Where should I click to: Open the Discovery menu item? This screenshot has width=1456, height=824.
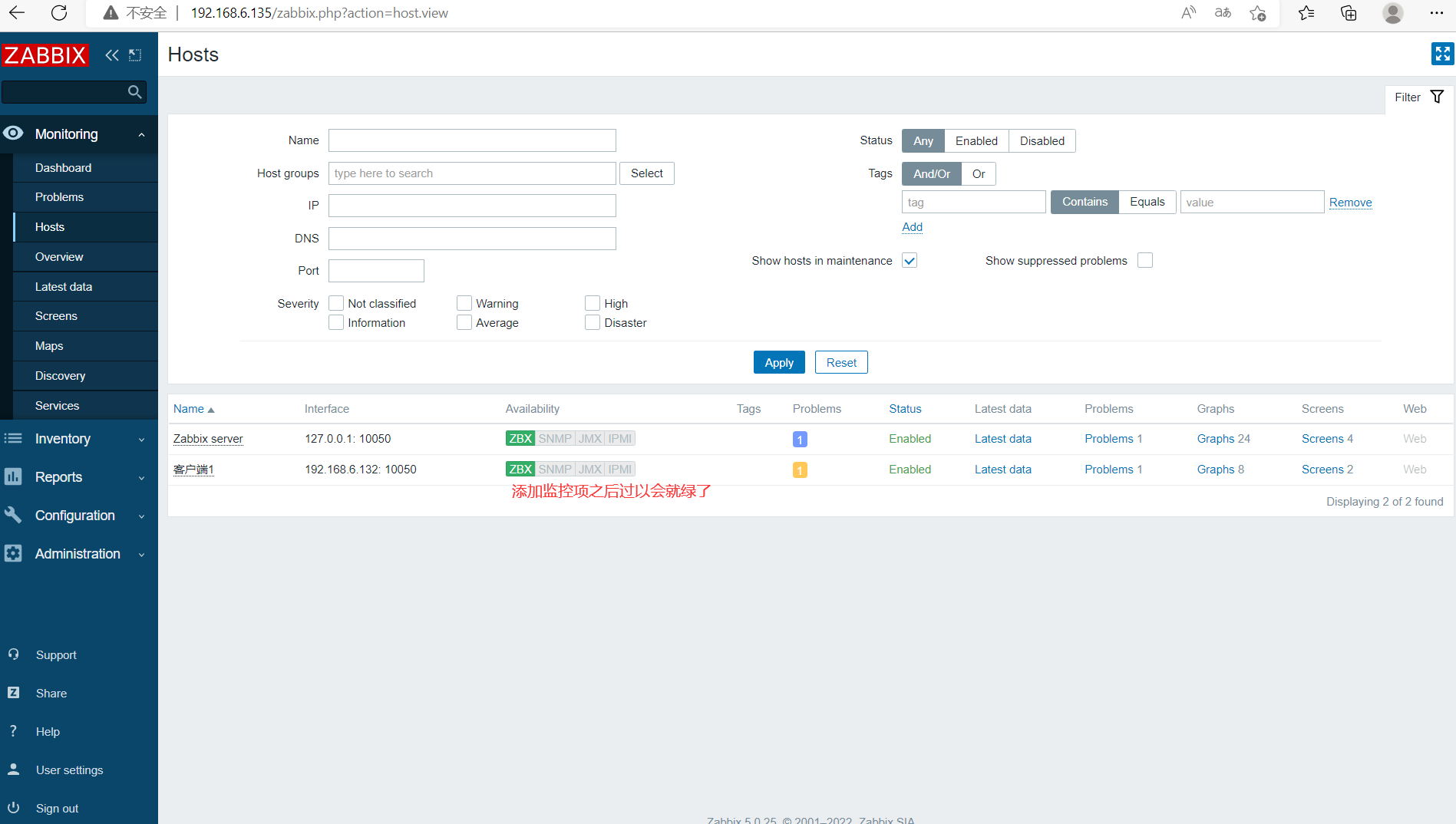(85, 376)
